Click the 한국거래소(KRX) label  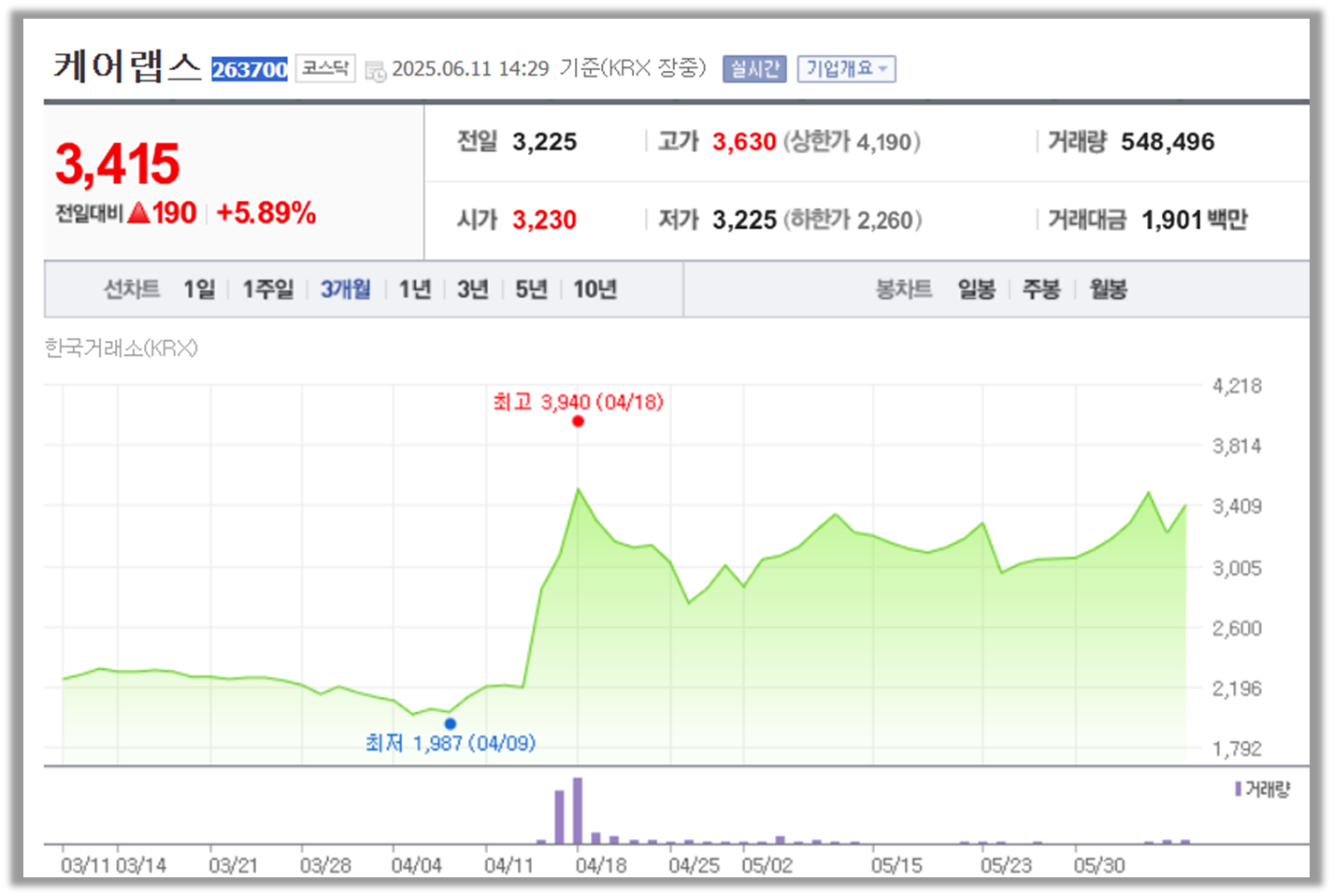click(121, 348)
